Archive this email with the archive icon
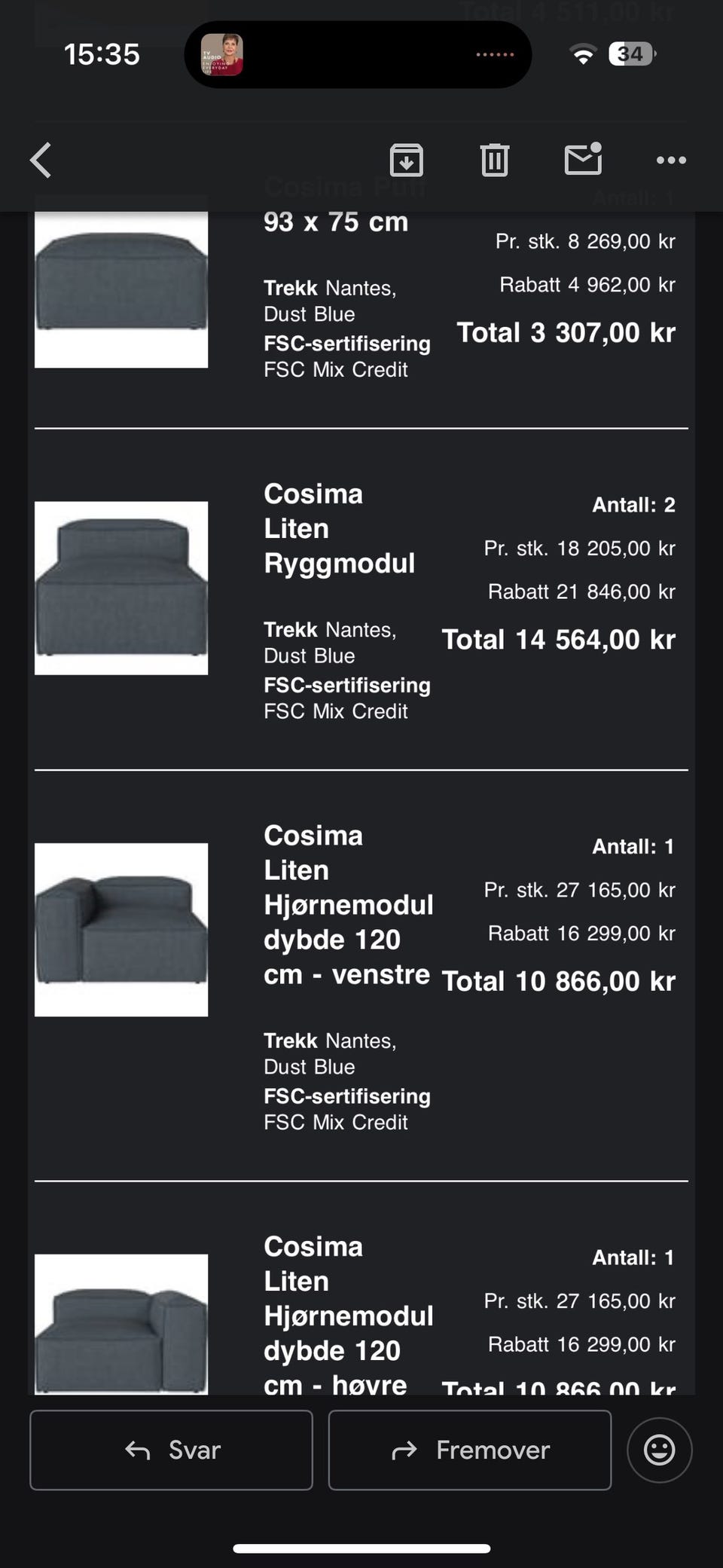 [x=406, y=160]
